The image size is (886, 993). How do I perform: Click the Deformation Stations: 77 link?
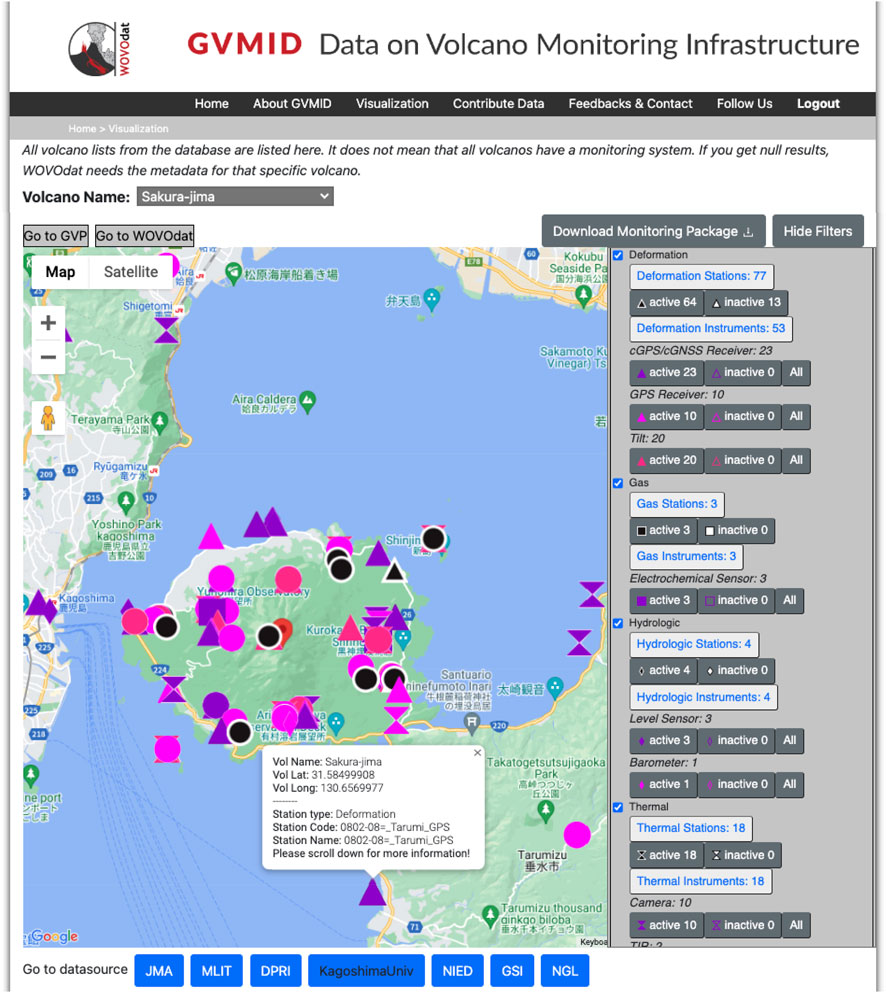(702, 276)
